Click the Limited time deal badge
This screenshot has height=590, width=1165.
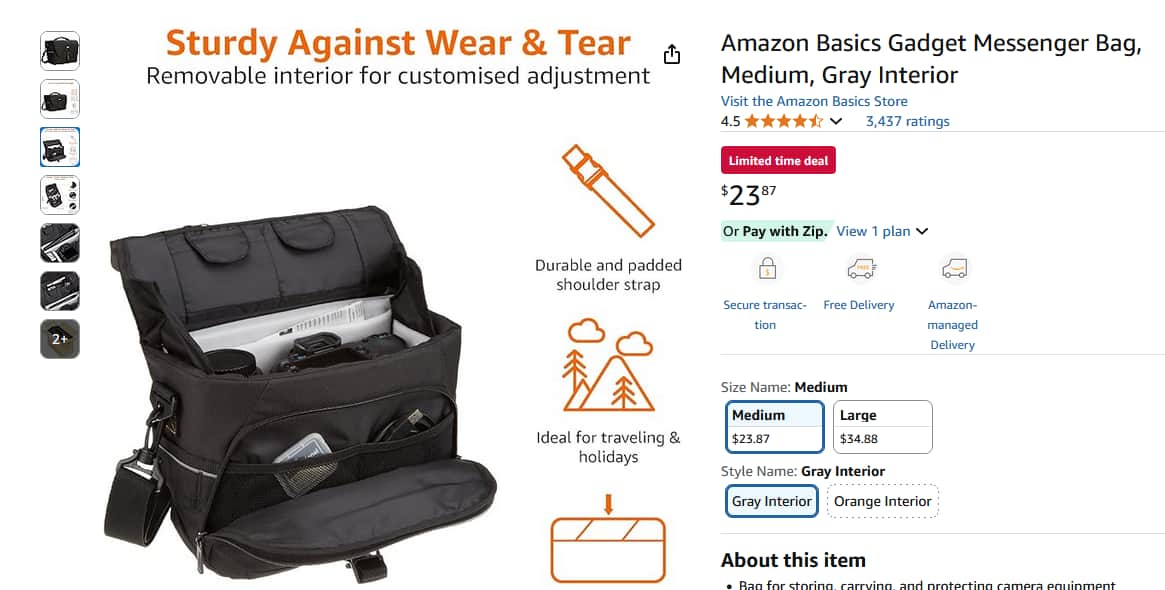[x=778, y=161]
